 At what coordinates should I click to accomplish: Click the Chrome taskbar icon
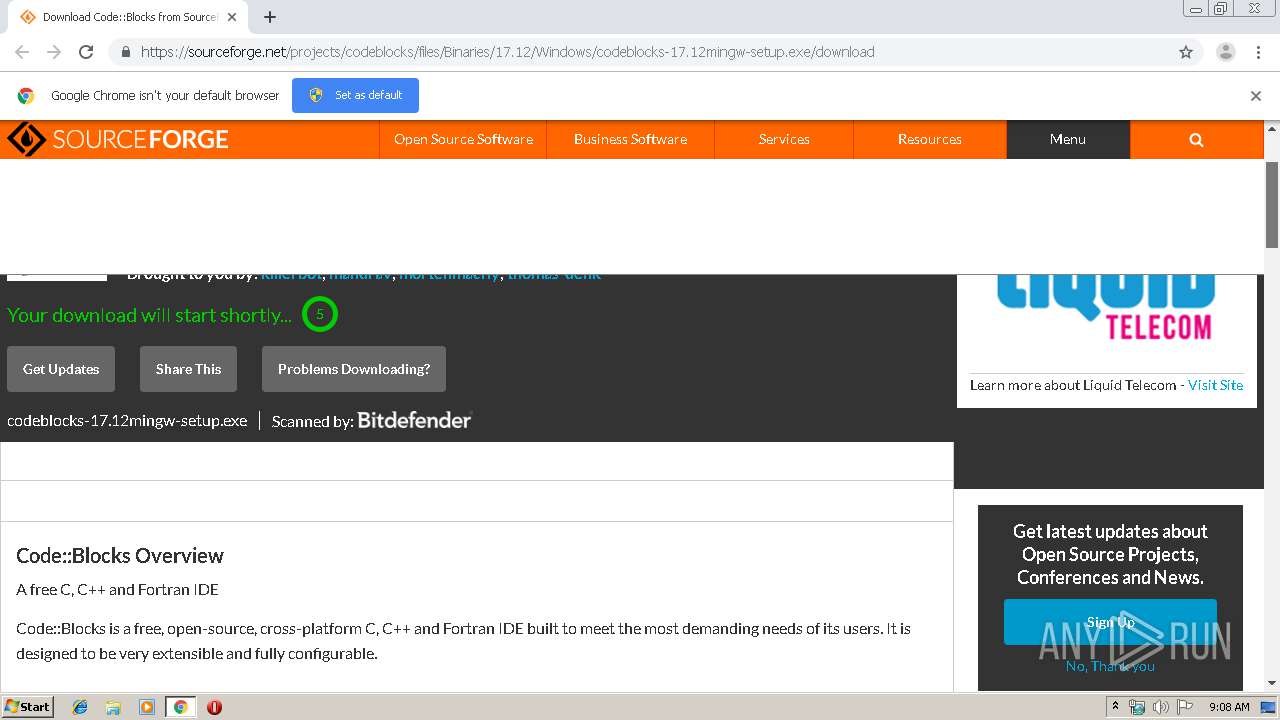181,707
